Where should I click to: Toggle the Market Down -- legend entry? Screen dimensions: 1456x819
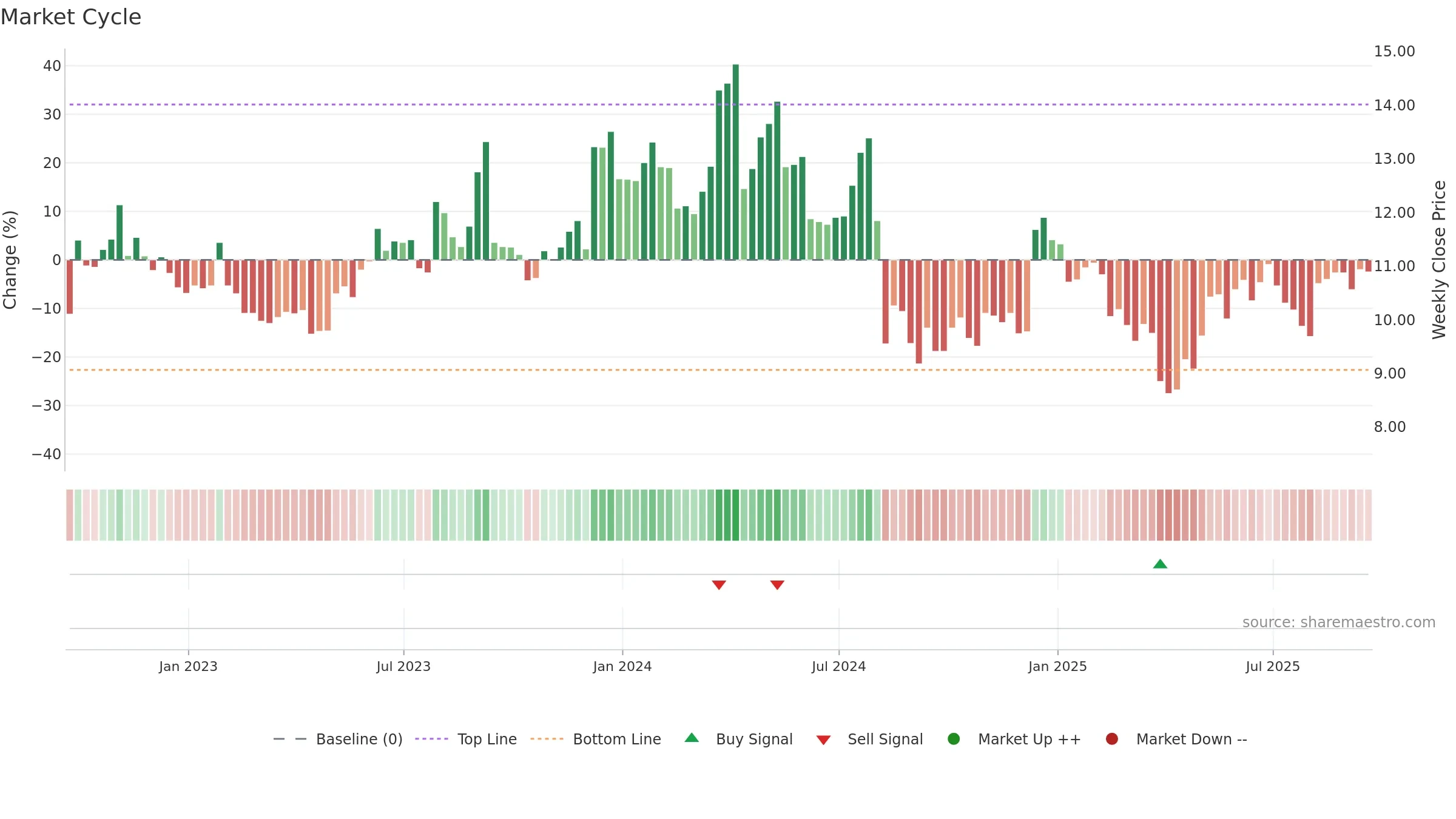tap(1176, 739)
